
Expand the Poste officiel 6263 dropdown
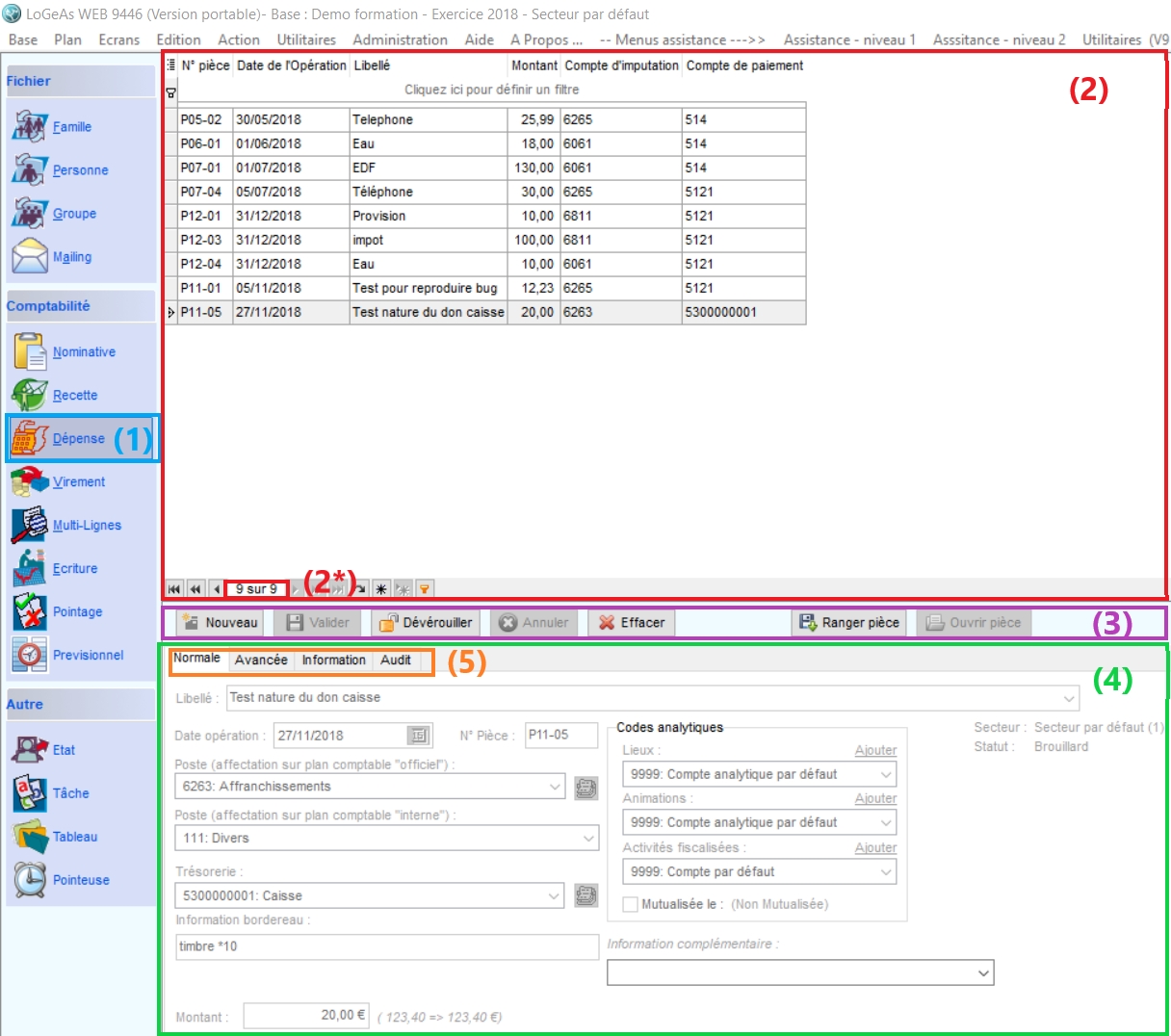click(555, 787)
